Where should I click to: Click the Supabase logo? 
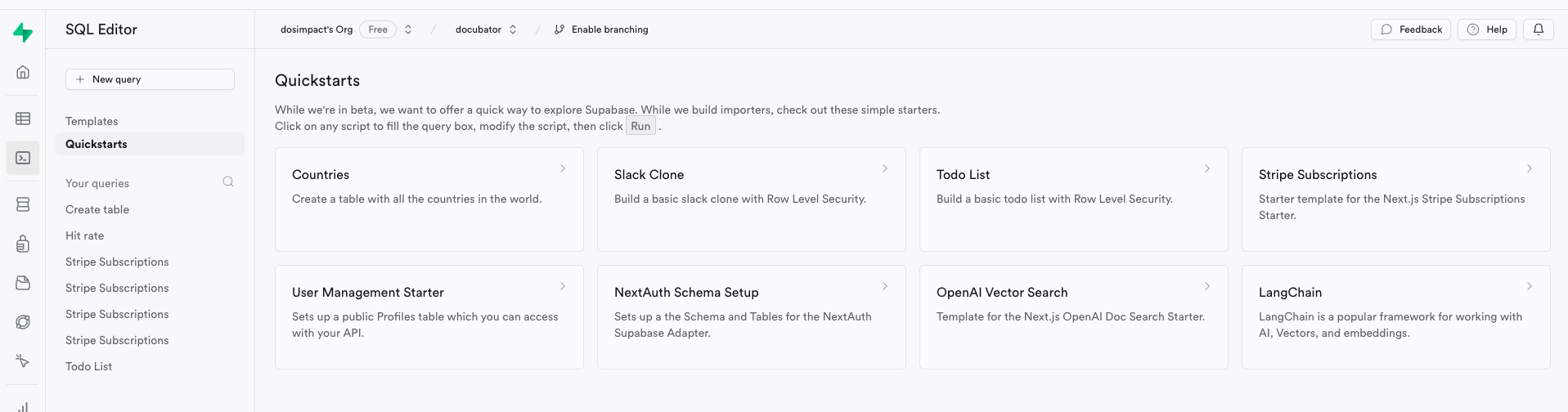tap(23, 33)
